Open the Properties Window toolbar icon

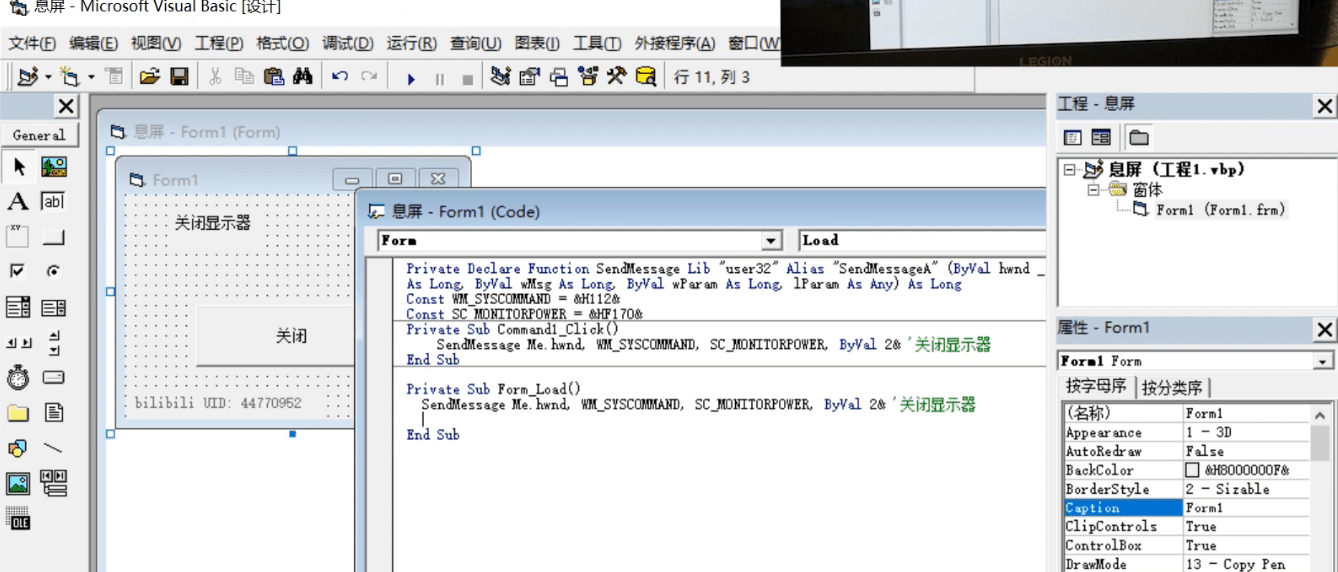[529, 77]
